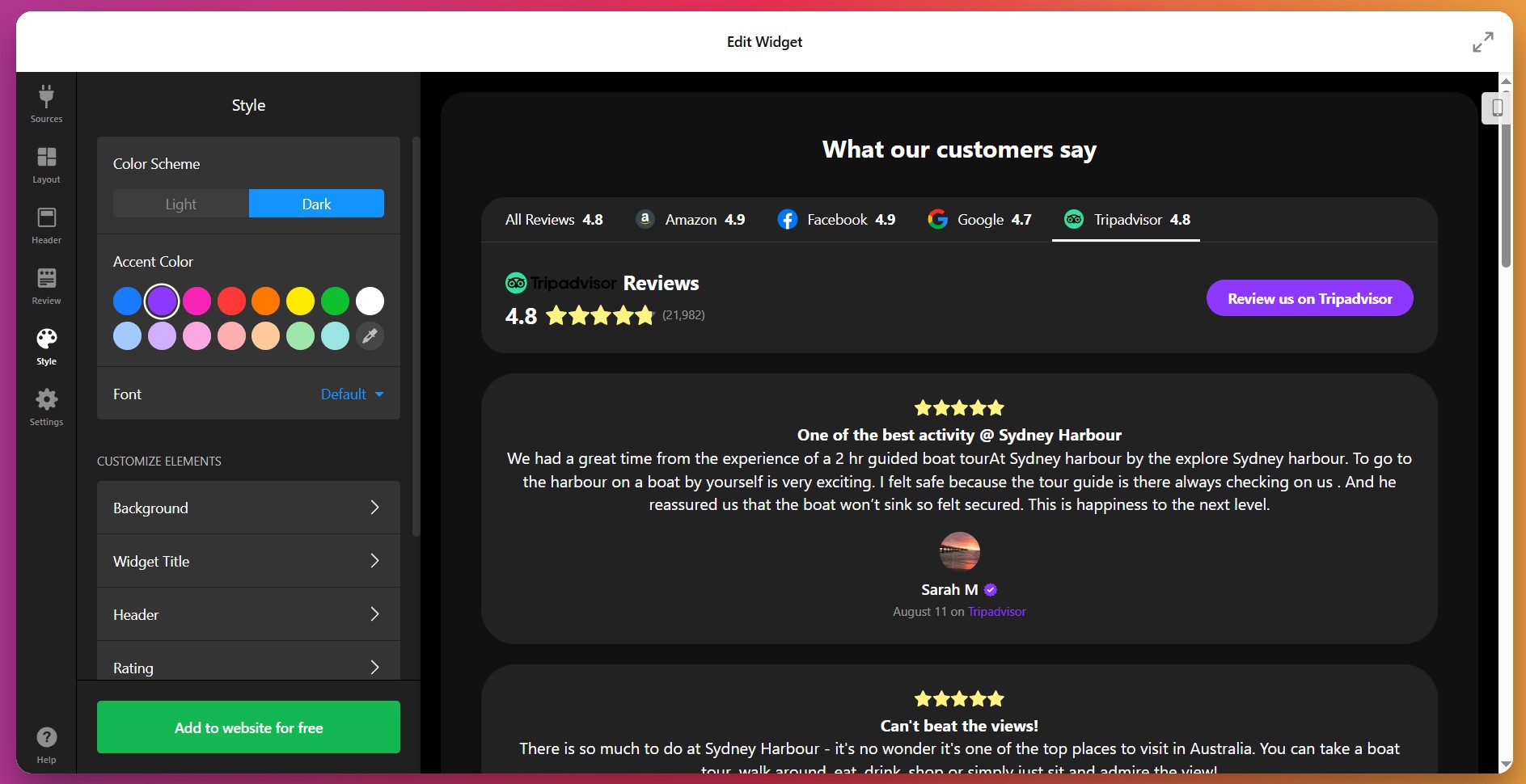
Task: Switch to the Google reviews tab
Action: (979, 220)
